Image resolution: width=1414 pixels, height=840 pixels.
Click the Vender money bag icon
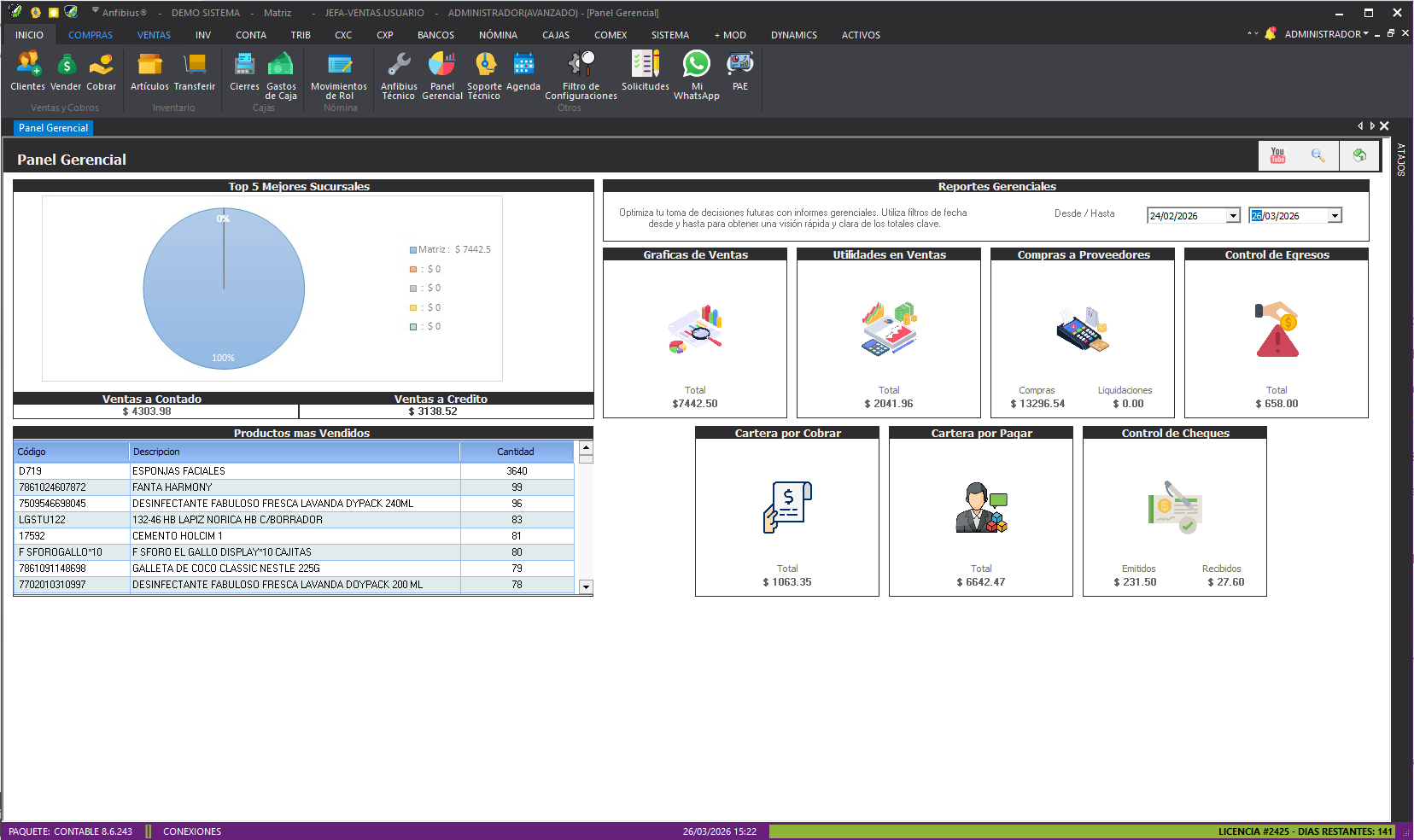pyautogui.click(x=66, y=65)
